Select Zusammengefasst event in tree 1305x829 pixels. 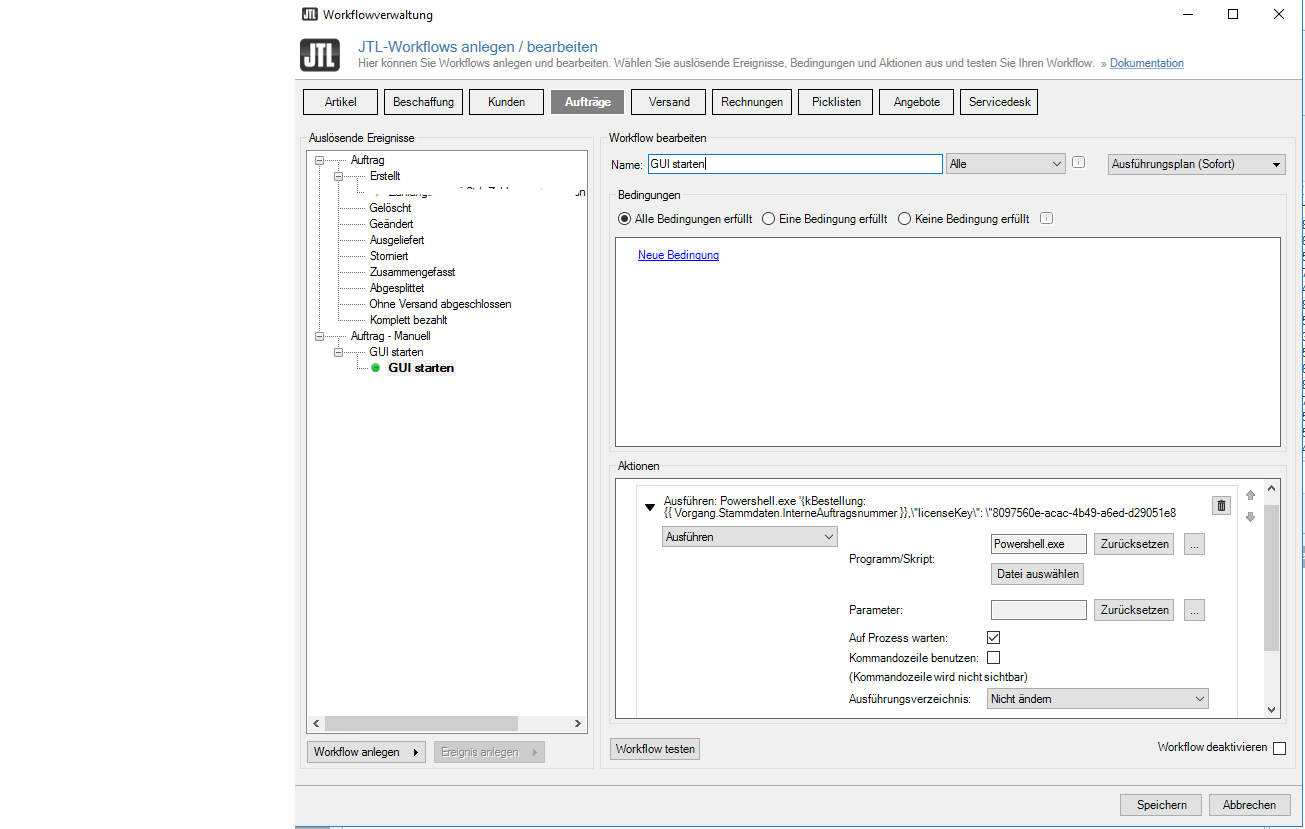pyautogui.click(x=412, y=272)
